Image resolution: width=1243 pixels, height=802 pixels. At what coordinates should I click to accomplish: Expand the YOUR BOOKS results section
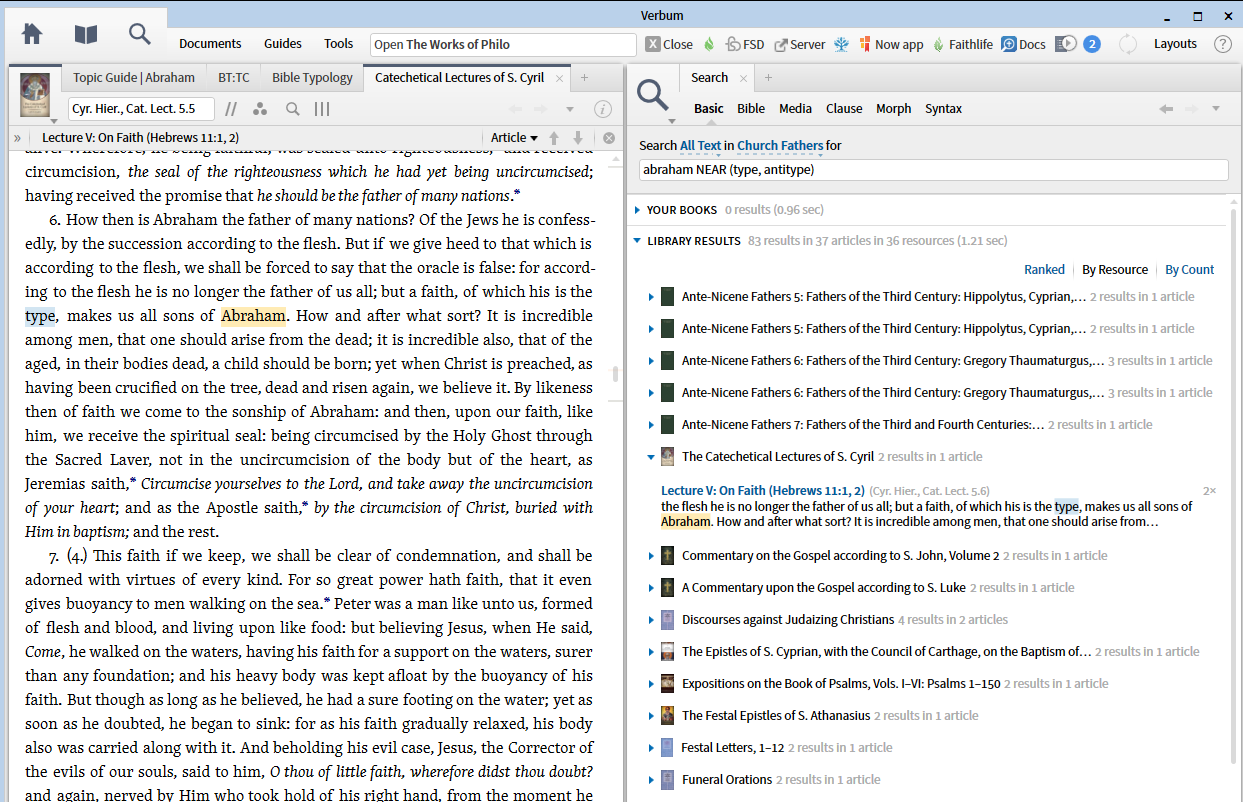(638, 210)
